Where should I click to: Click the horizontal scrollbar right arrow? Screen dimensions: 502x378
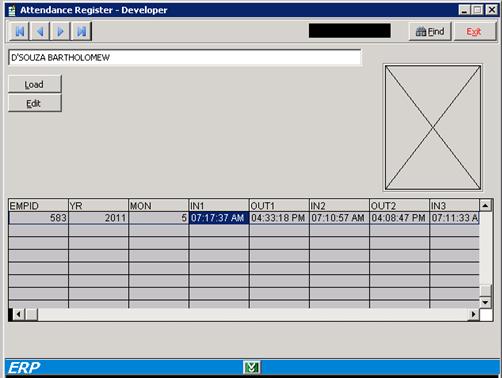tap(473, 314)
